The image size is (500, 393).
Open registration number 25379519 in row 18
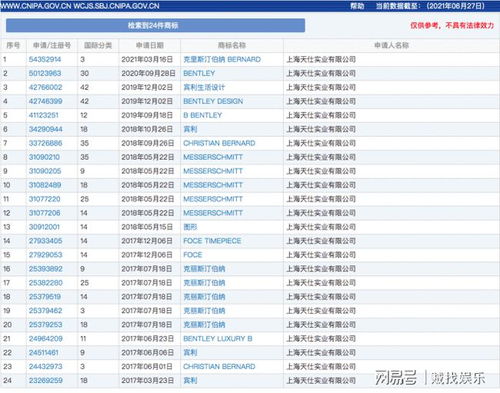click(x=45, y=297)
